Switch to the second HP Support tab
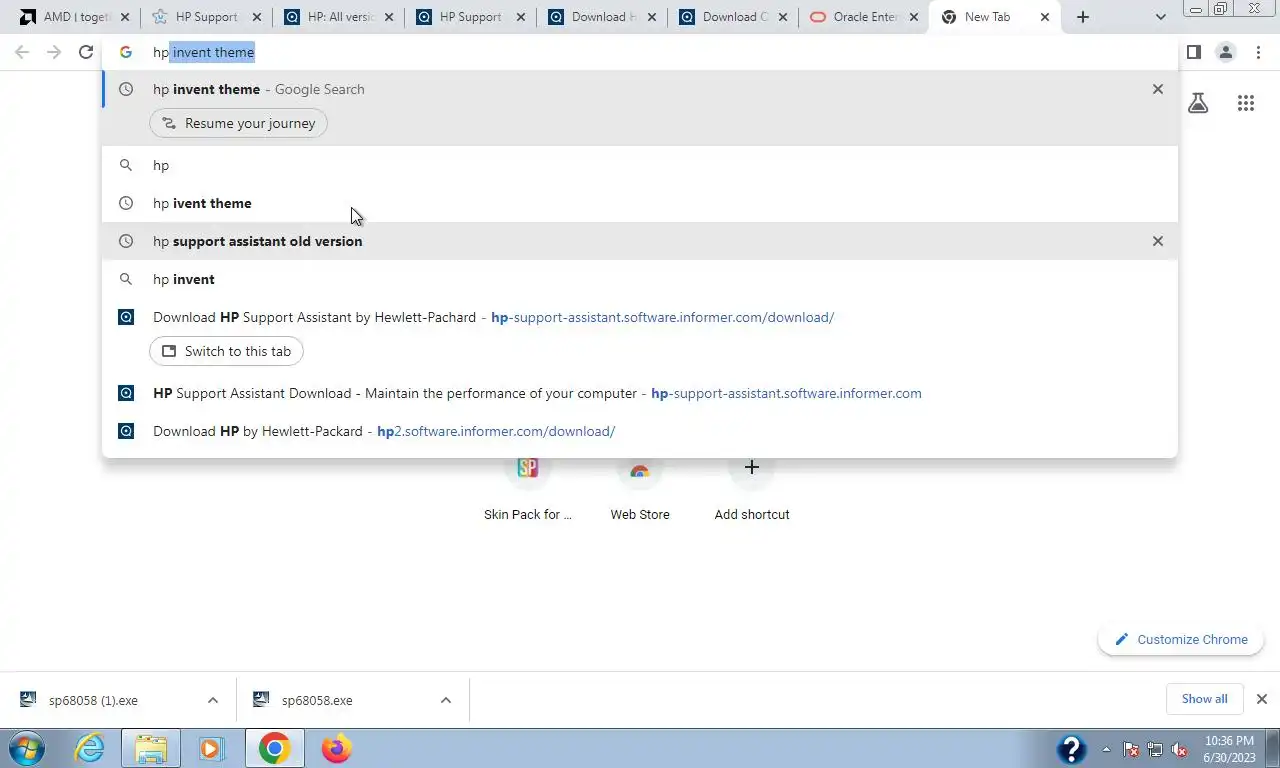The width and height of the screenshot is (1280, 768). [x=468, y=17]
